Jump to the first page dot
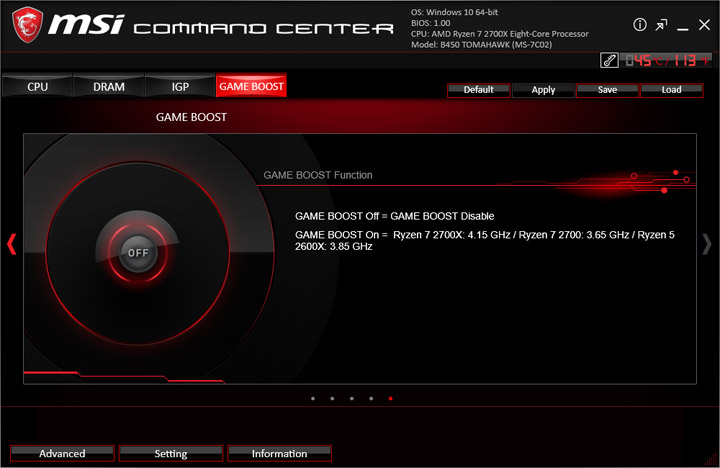 point(313,399)
